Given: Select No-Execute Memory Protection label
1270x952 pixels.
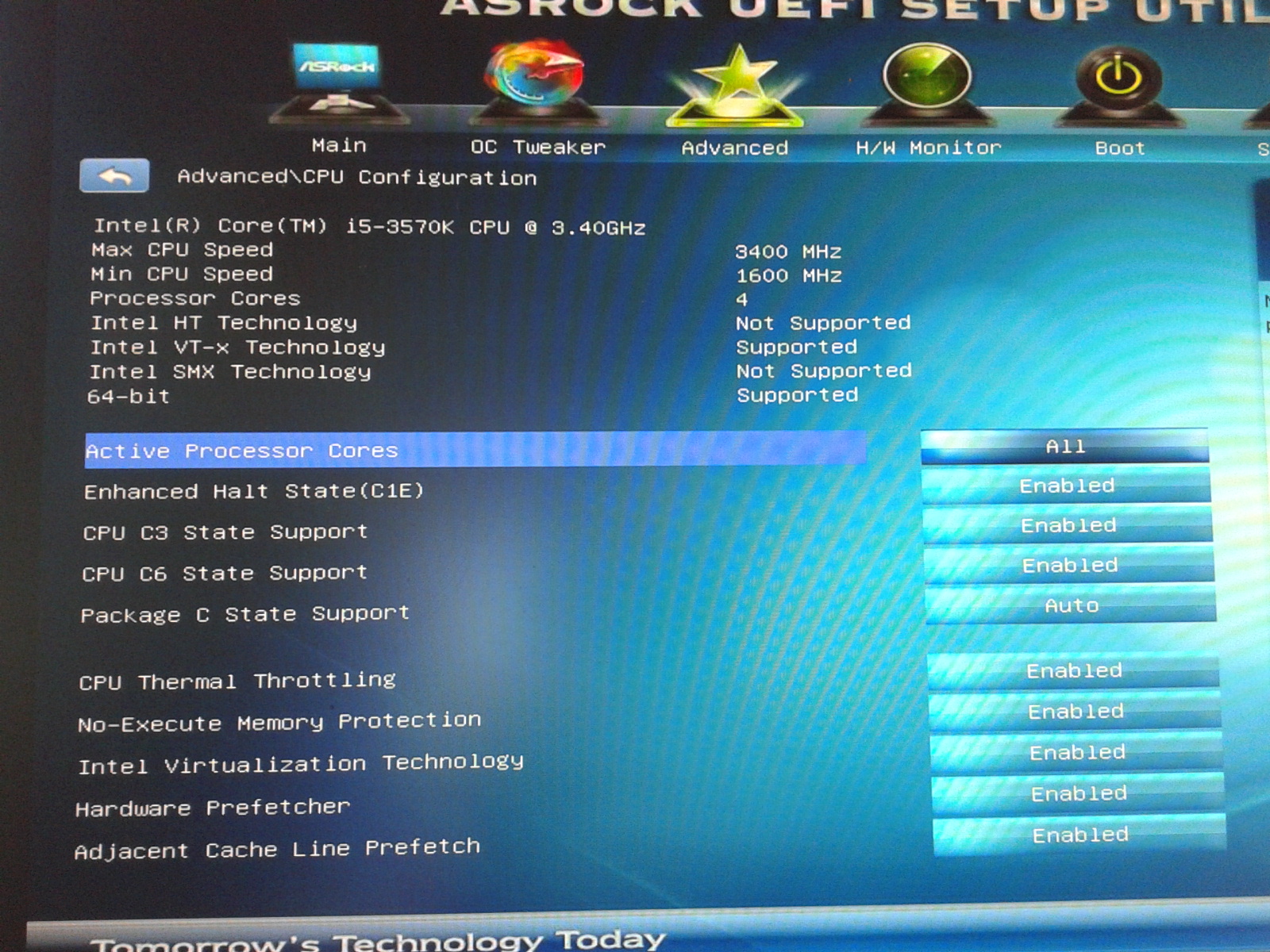Looking at the screenshot, I should (279, 723).
